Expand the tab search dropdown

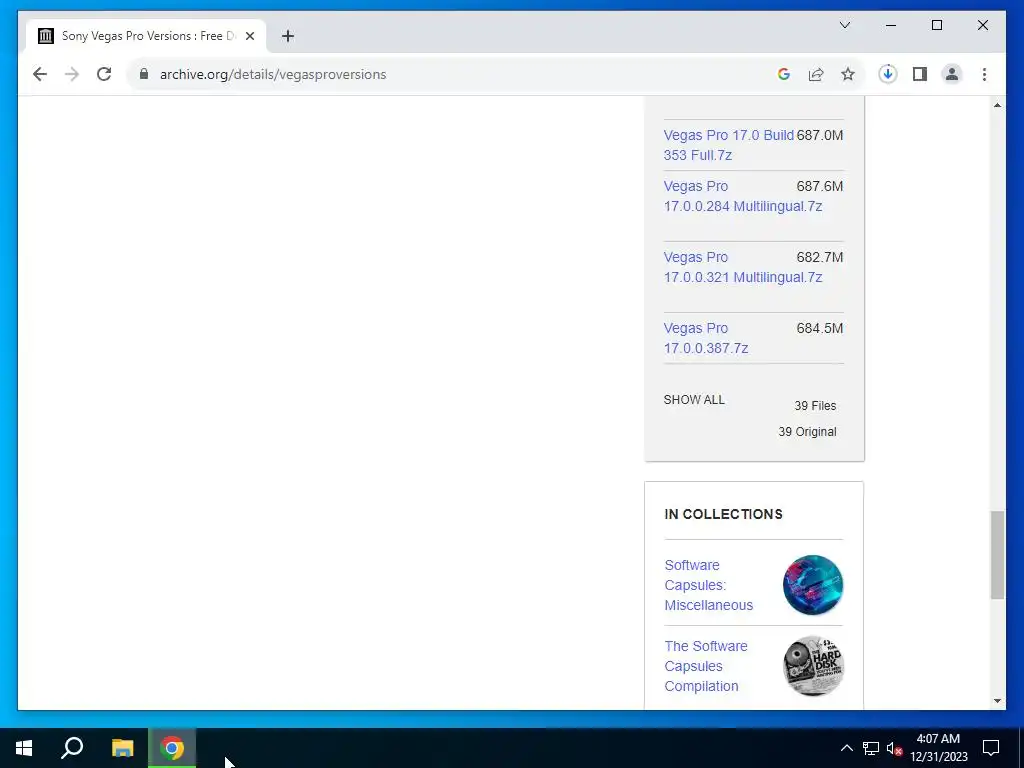844,25
